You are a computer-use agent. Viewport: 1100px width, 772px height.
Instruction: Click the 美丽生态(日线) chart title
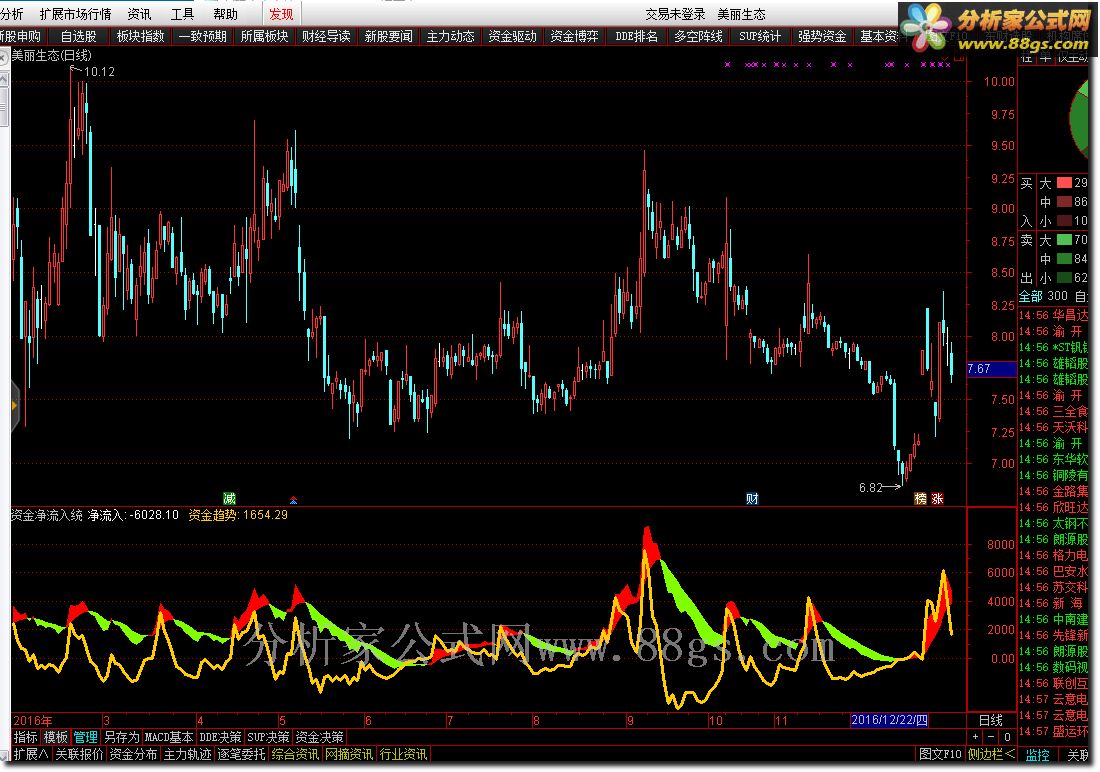coord(51,55)
